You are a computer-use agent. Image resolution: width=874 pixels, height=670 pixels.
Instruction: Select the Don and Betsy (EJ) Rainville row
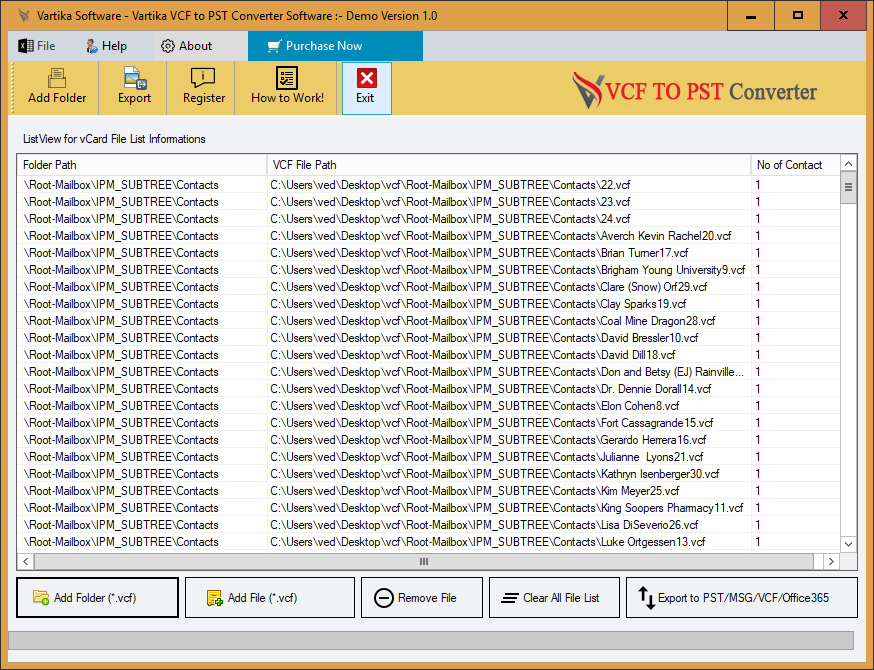click(428, 372)
